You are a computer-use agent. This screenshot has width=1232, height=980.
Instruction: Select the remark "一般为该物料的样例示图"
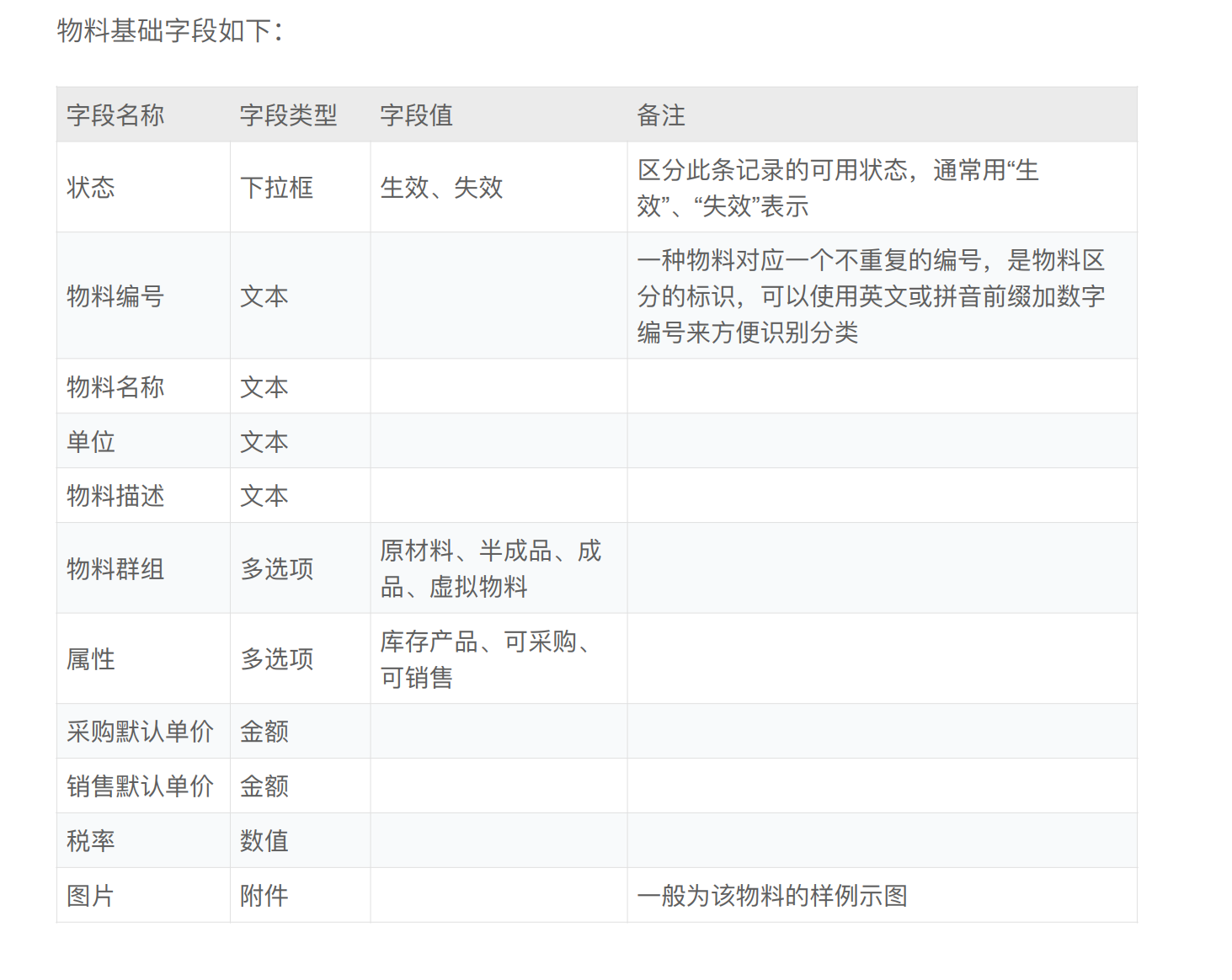tap(772, 896)
